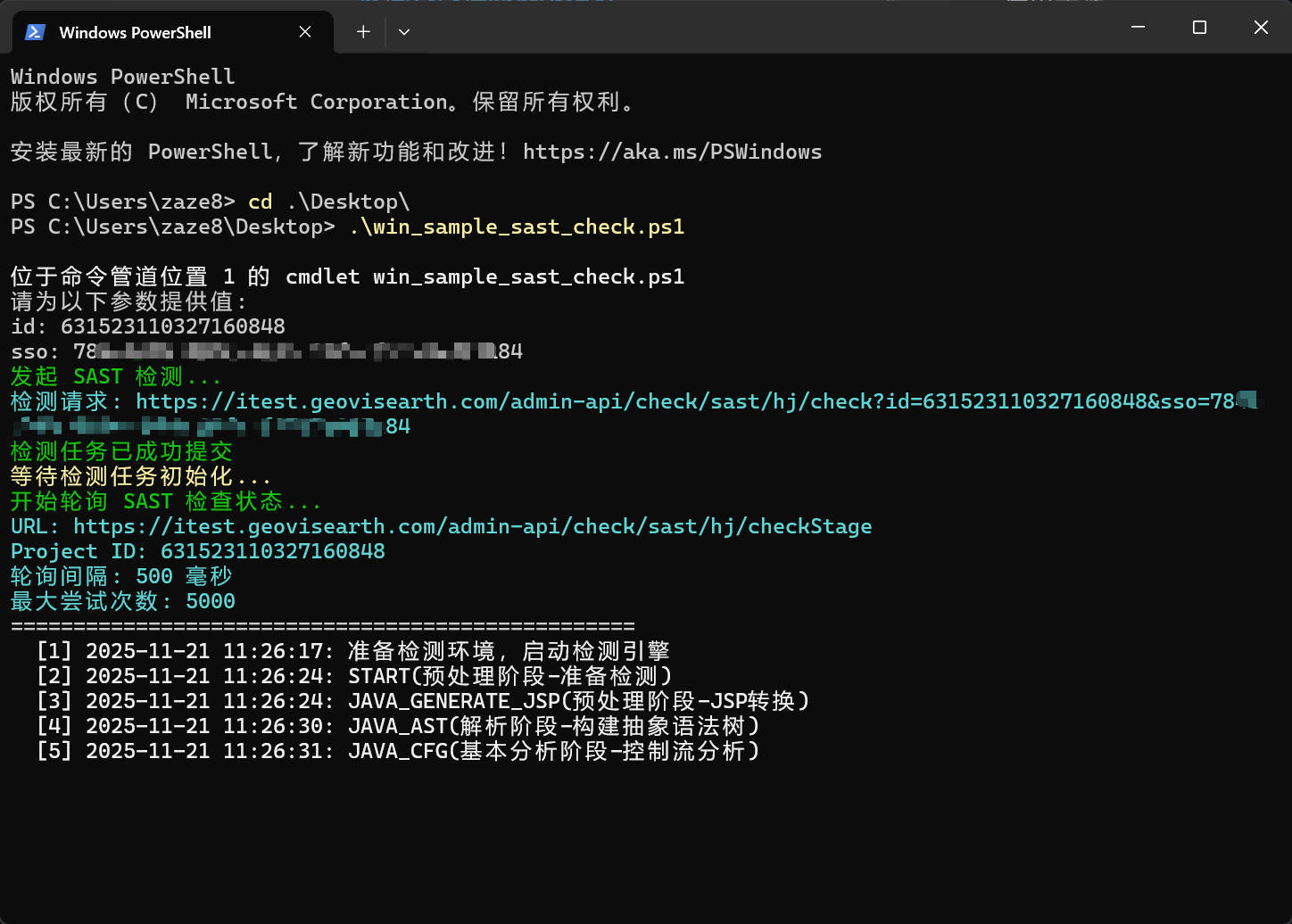Close the Windows PowerShell tab
1292x924 pixels.
pyautogui.click(x=305, y=32)
